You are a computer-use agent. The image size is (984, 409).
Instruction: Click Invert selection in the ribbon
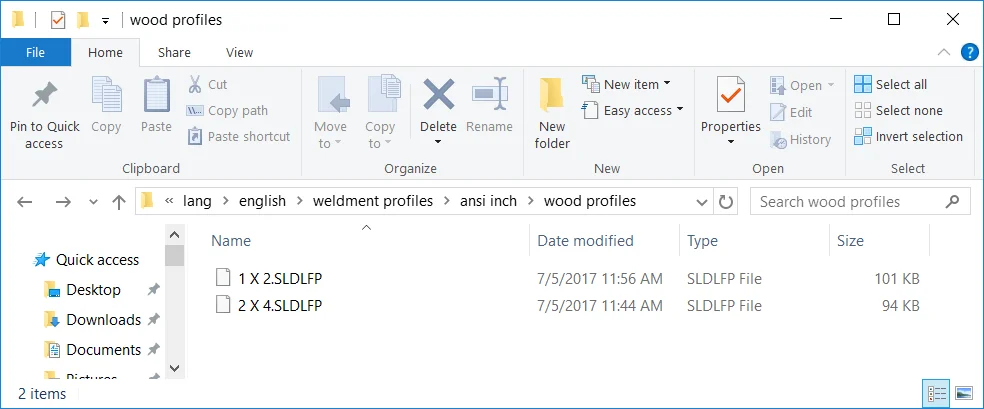[x=909, y=136]
